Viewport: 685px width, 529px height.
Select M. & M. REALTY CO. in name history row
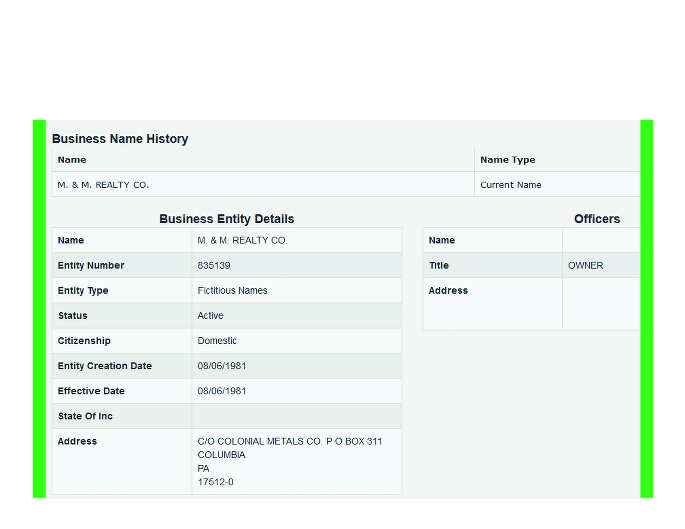103,185
